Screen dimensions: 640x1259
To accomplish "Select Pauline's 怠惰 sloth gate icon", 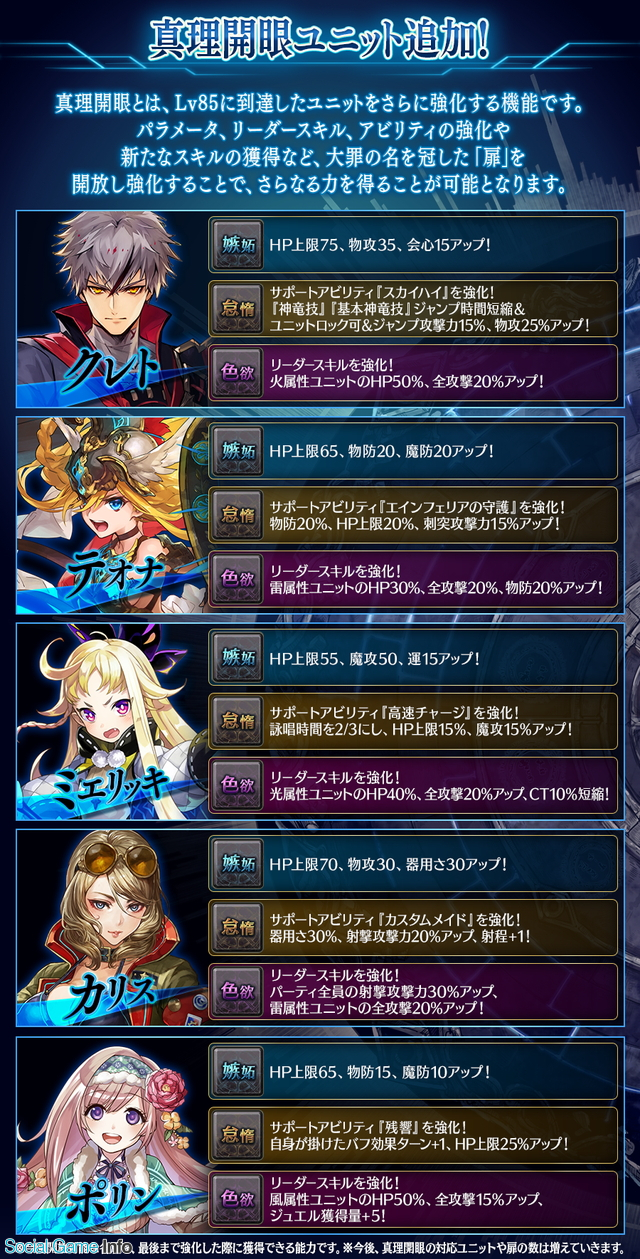I will pyautogui.click(x=239, y=1135).
